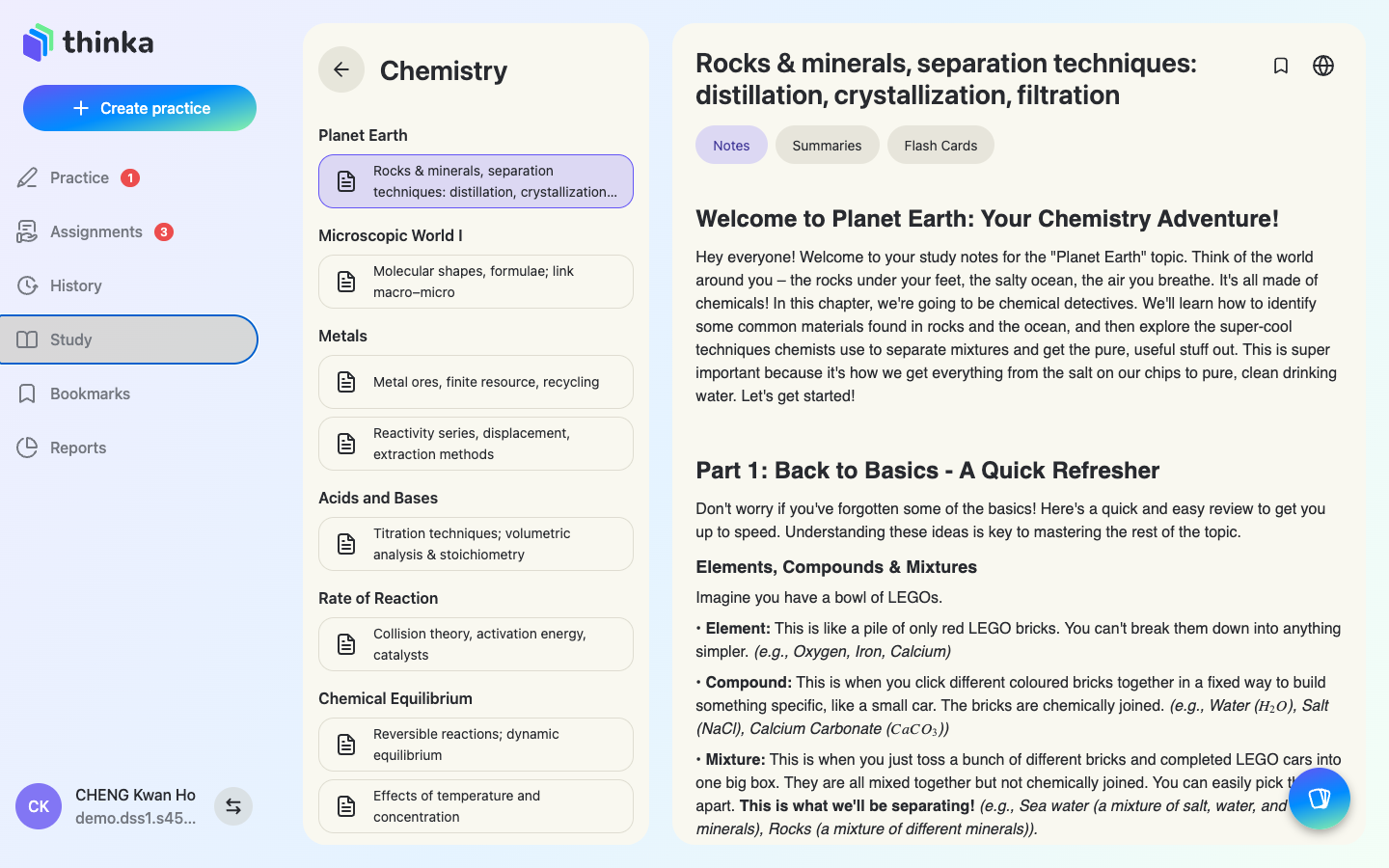The image size is (1389, 868).
Task: Click the CK user avatar
Action: tap(39, 806)
